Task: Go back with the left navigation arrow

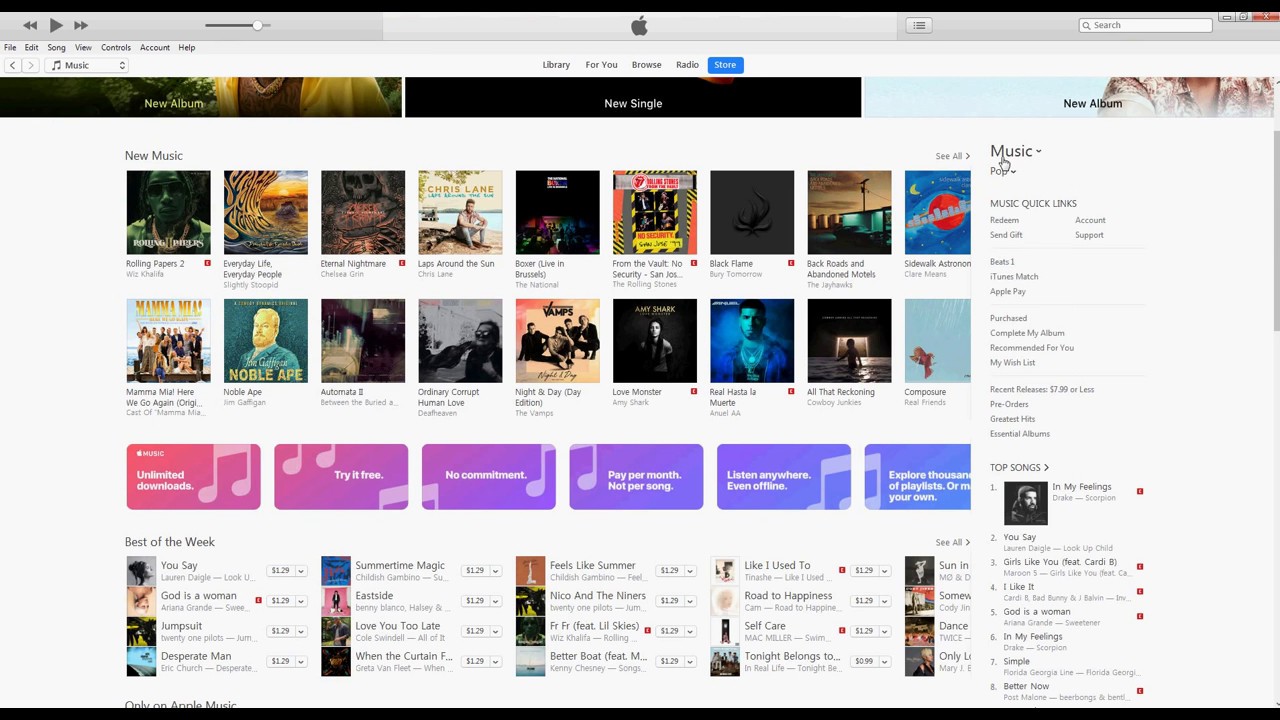Action: point(12,65)
